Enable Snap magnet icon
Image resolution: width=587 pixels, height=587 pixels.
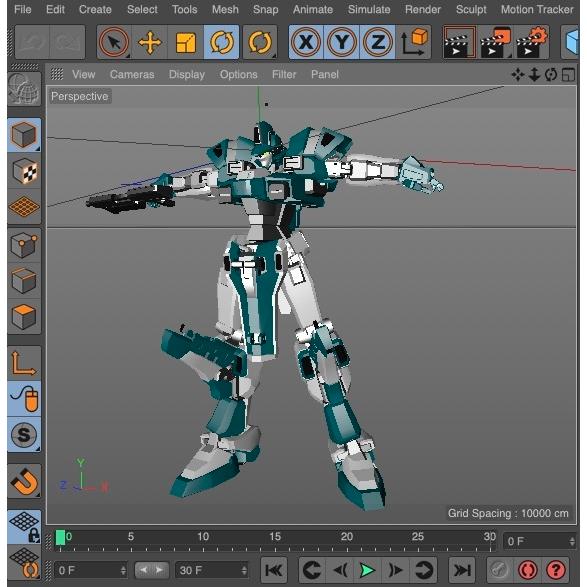click(24, 481)
